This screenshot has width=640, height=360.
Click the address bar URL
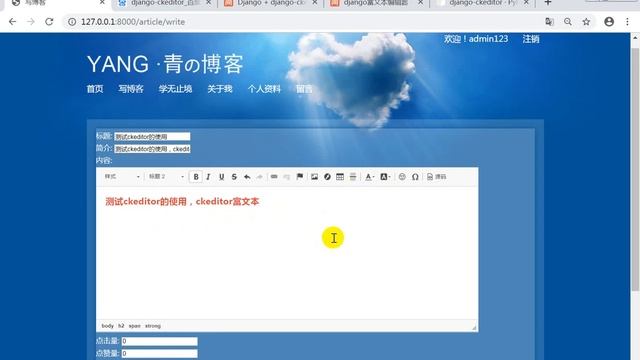pyautogui.click(x=133, y=22)
